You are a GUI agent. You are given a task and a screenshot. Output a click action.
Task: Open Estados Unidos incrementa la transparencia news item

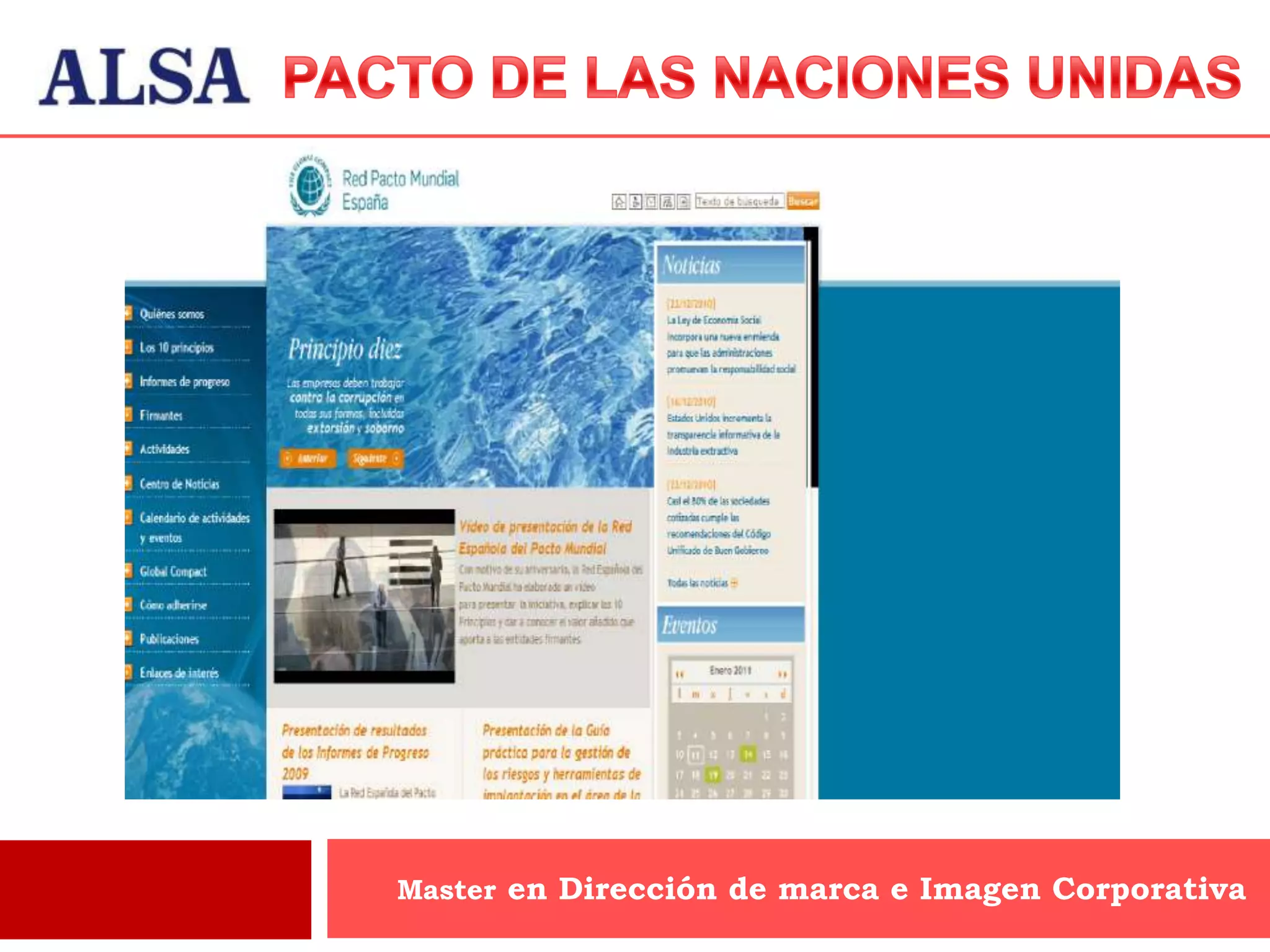[723, 434]
